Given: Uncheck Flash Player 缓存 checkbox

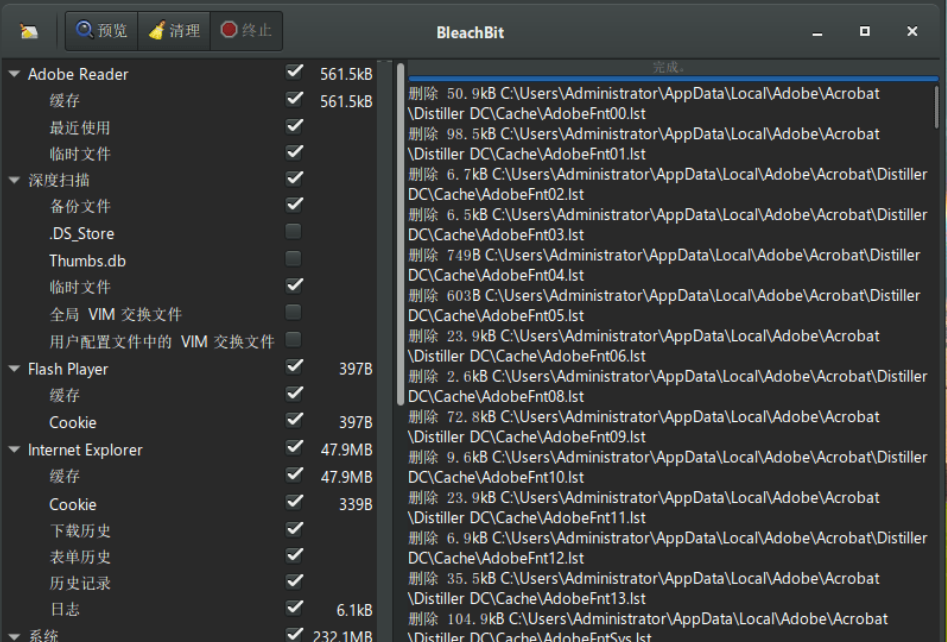Looking at the screenshot, I should pyautogui.click(x=294, y=394).
